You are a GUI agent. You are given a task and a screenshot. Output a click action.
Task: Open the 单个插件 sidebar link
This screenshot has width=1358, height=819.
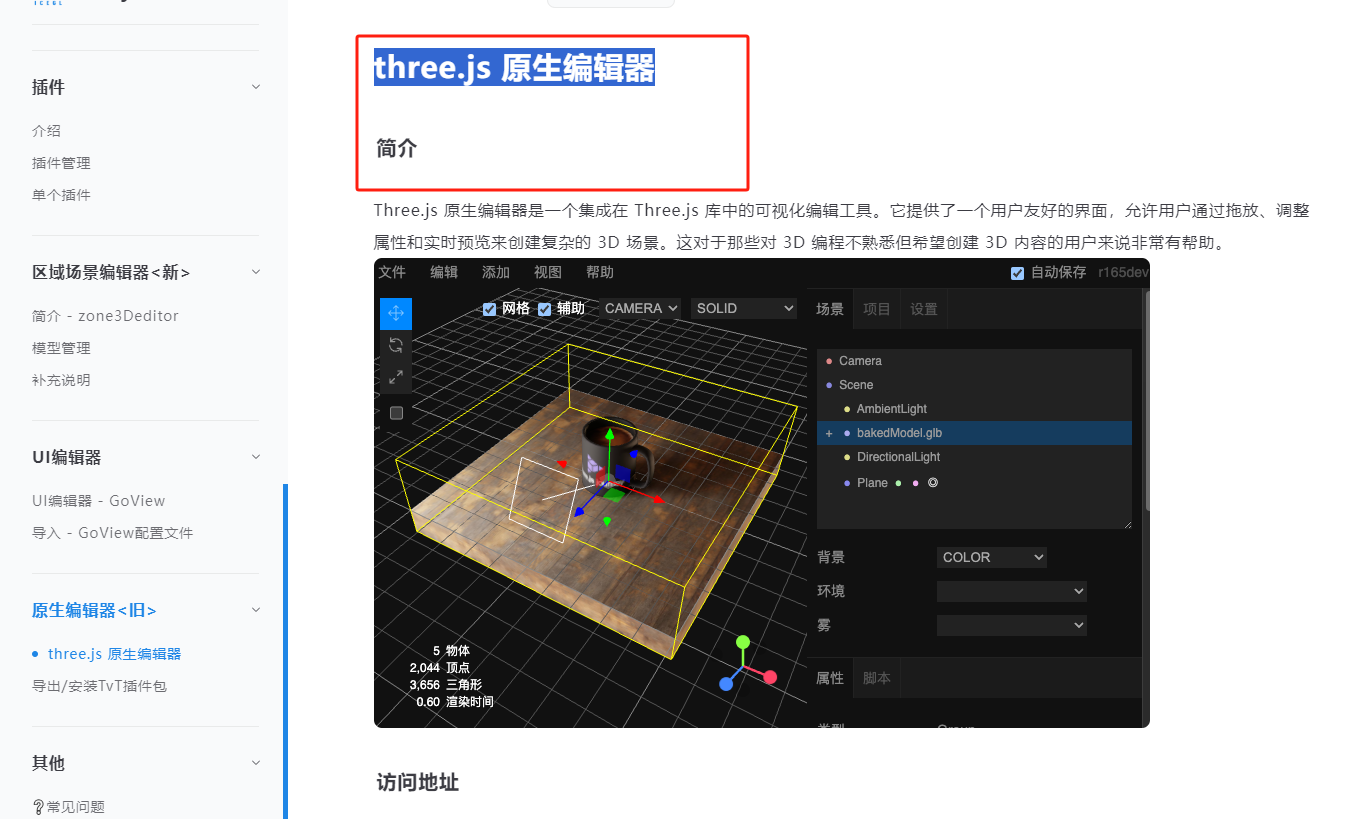pyautogui.click(x=61, y=195)
